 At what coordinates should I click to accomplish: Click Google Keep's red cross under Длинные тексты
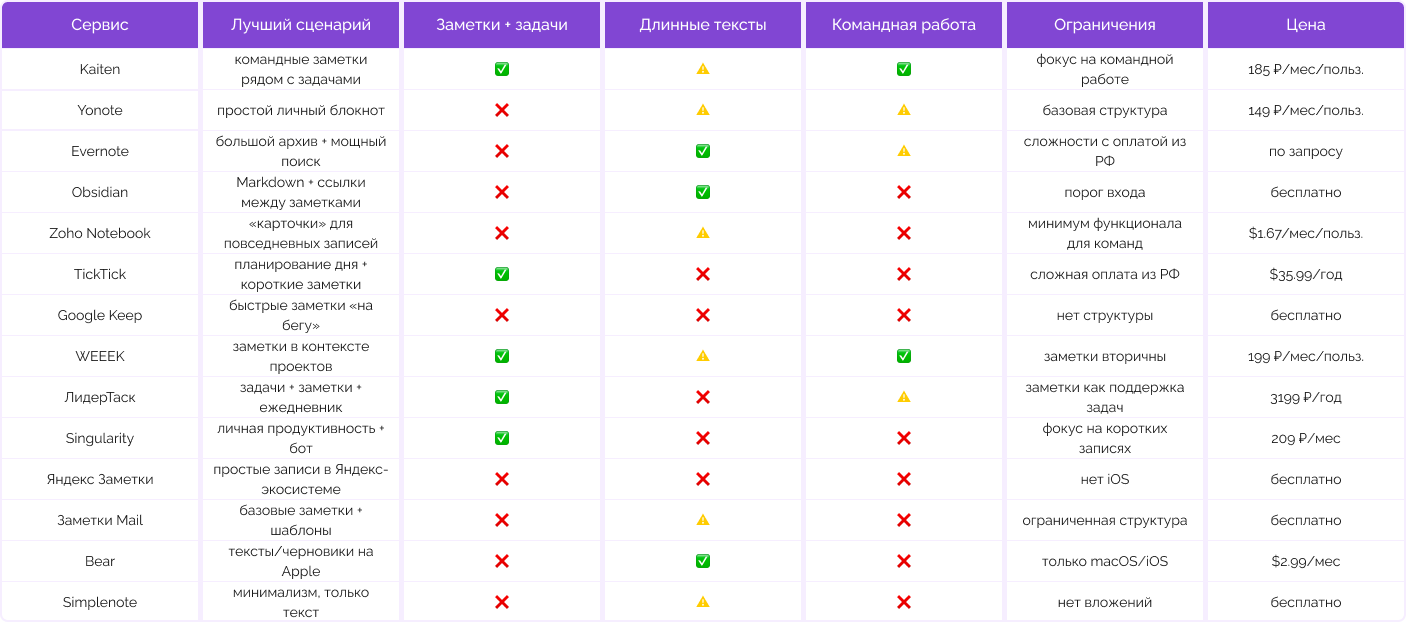coord(703,315)
